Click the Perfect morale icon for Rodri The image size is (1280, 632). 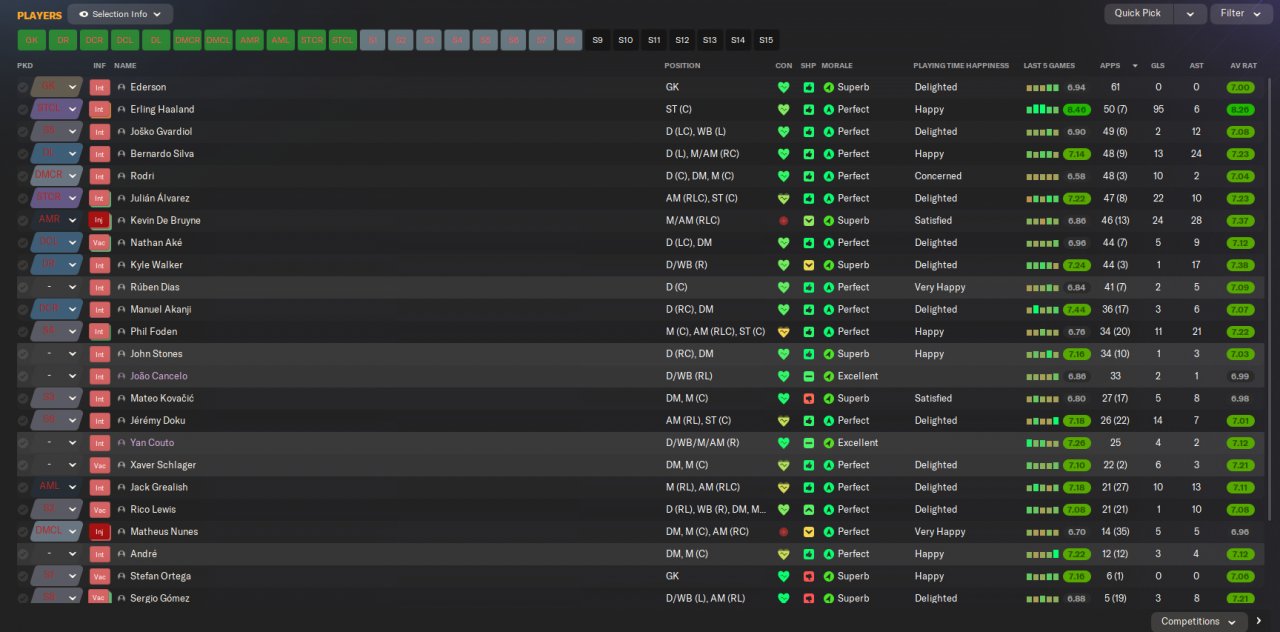coord(828,176)
